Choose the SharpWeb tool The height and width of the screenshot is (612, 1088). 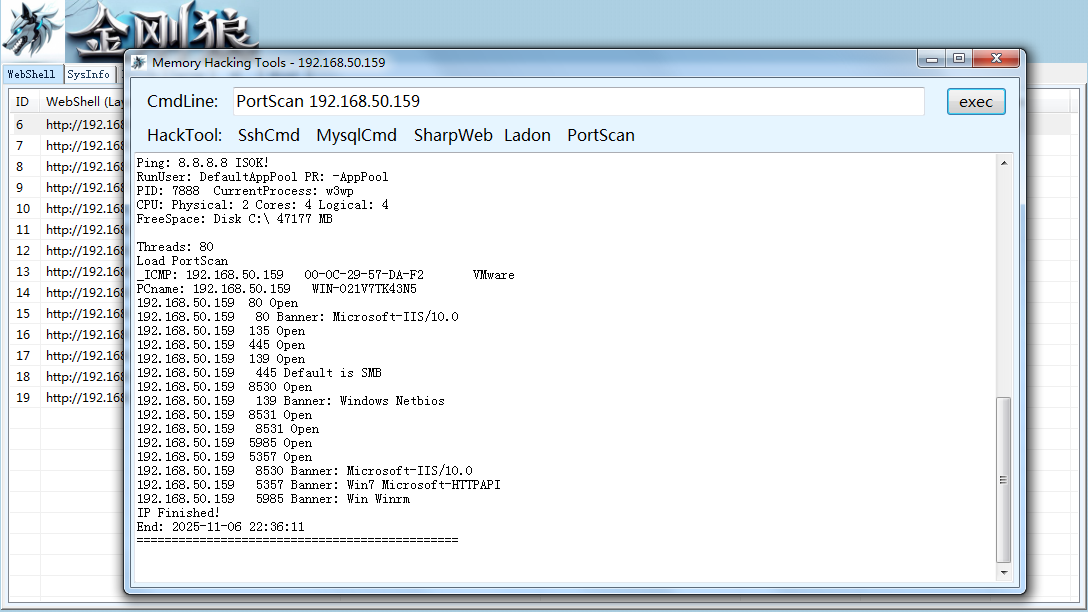[x=453, y=135]
